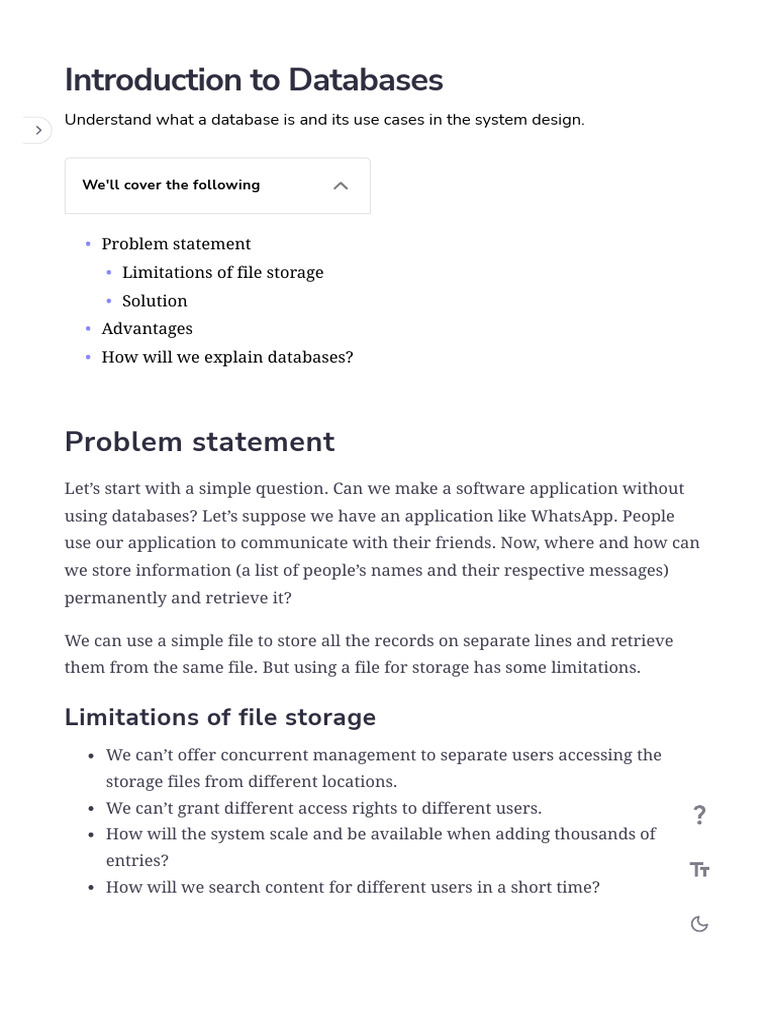Click the Limitations of file storage heading

click(x=220, y=717)
